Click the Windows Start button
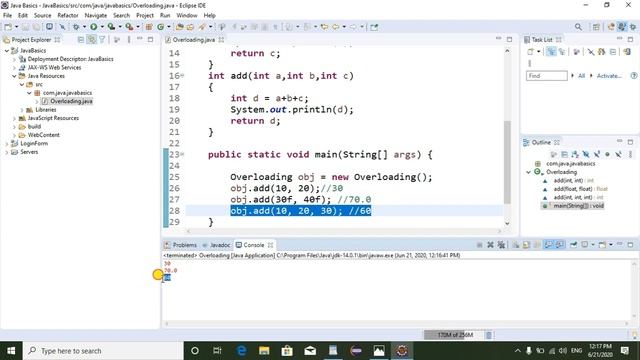The width and height of the screenshot is (640, 360). [x=11, y=351]
